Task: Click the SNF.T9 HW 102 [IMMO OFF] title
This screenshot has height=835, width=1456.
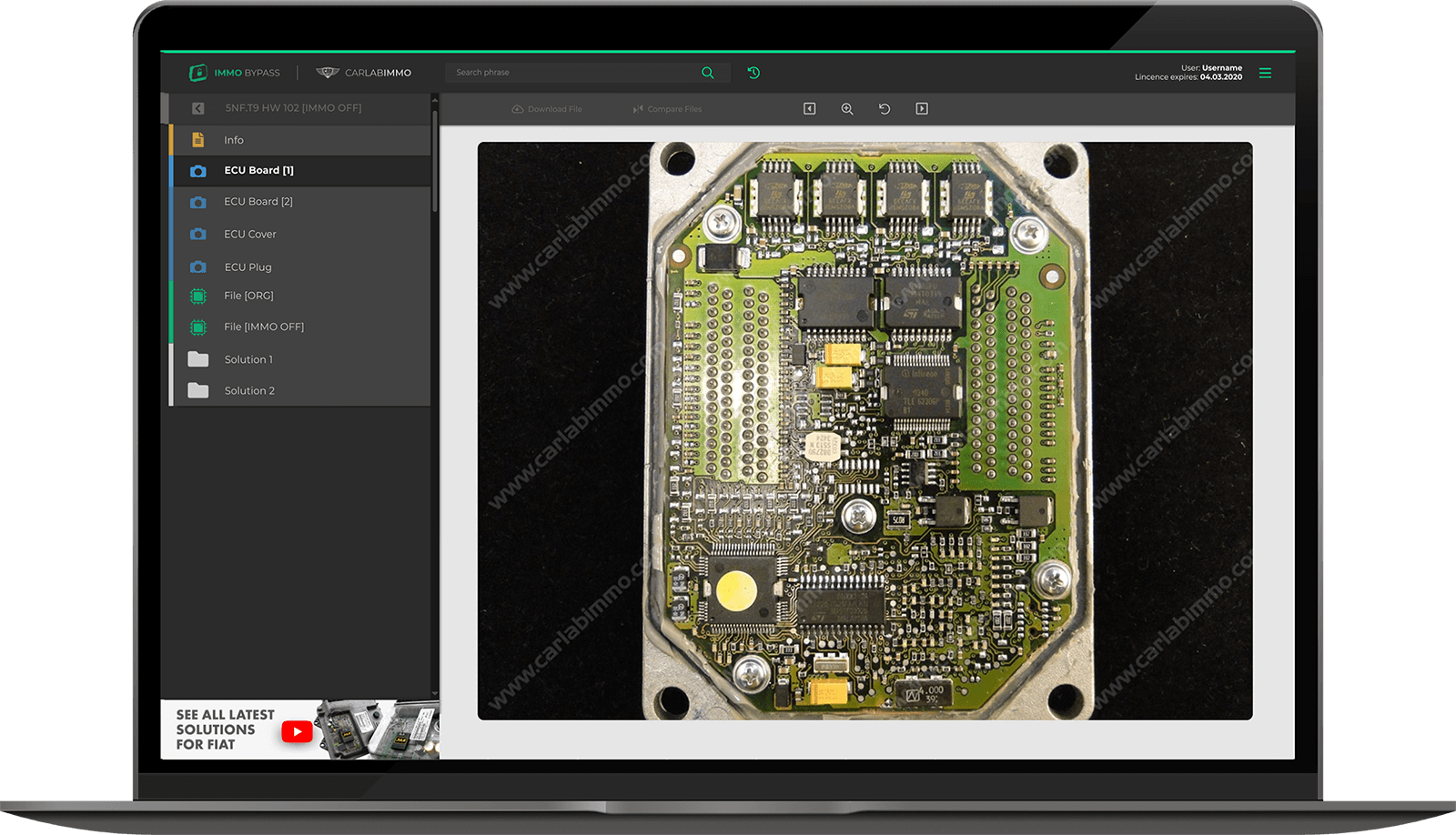Action: (293, 108)
